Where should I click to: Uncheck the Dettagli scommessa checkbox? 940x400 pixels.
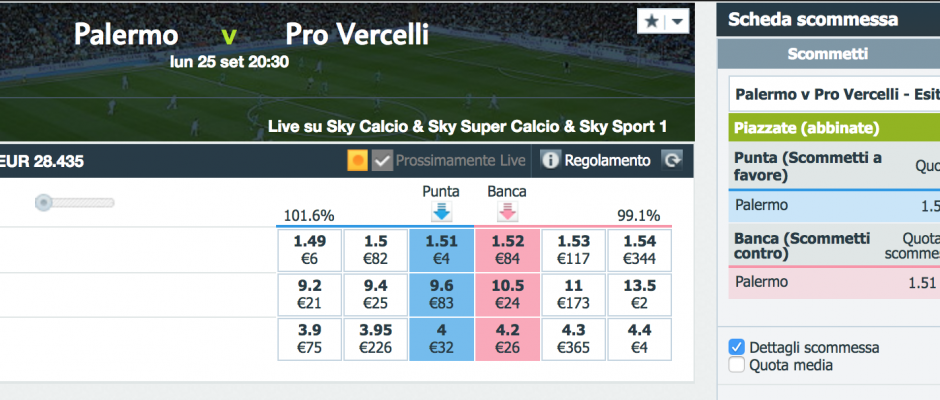(737, 347)
